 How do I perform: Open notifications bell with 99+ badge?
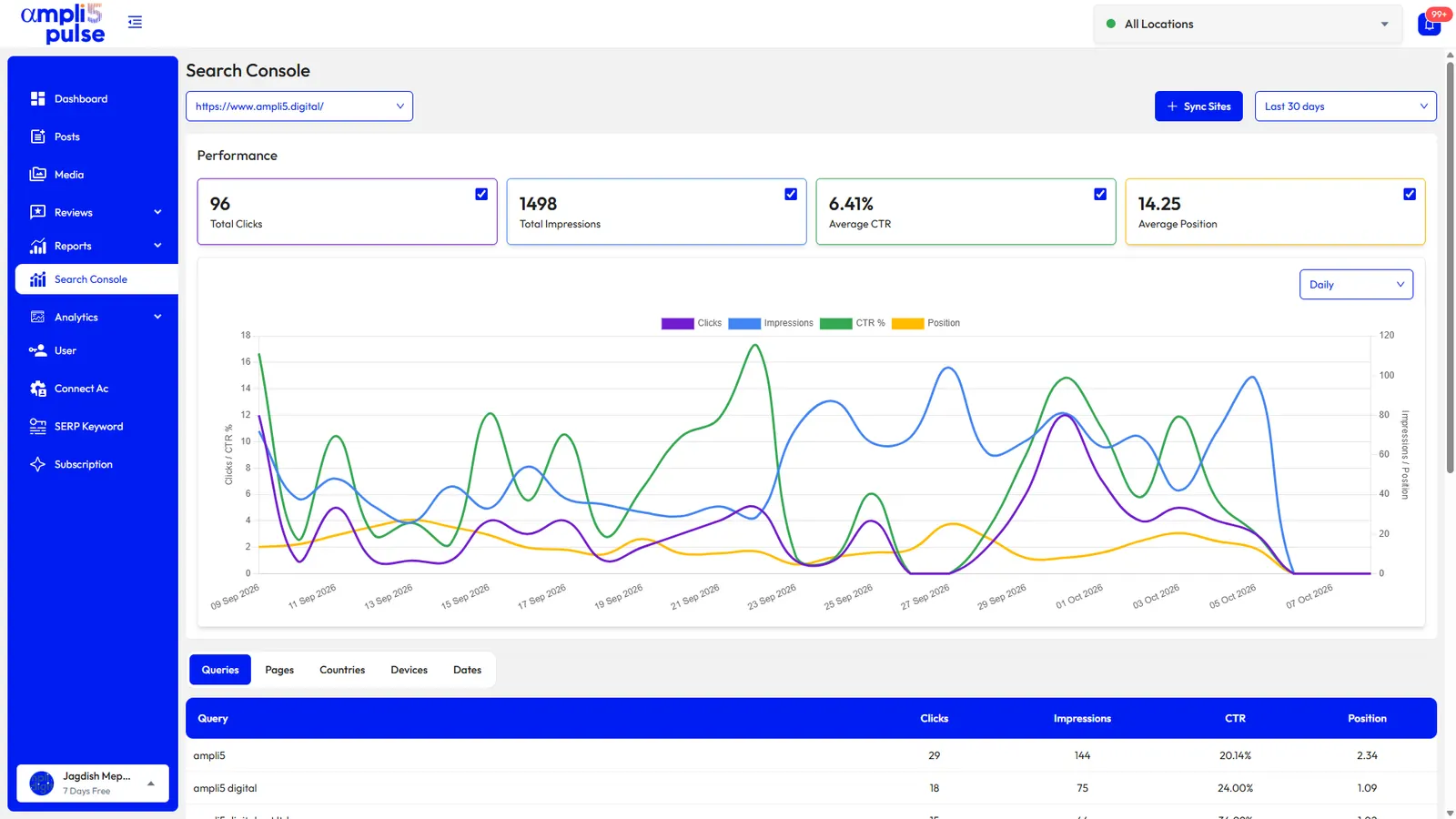(x=1430, y=24)
